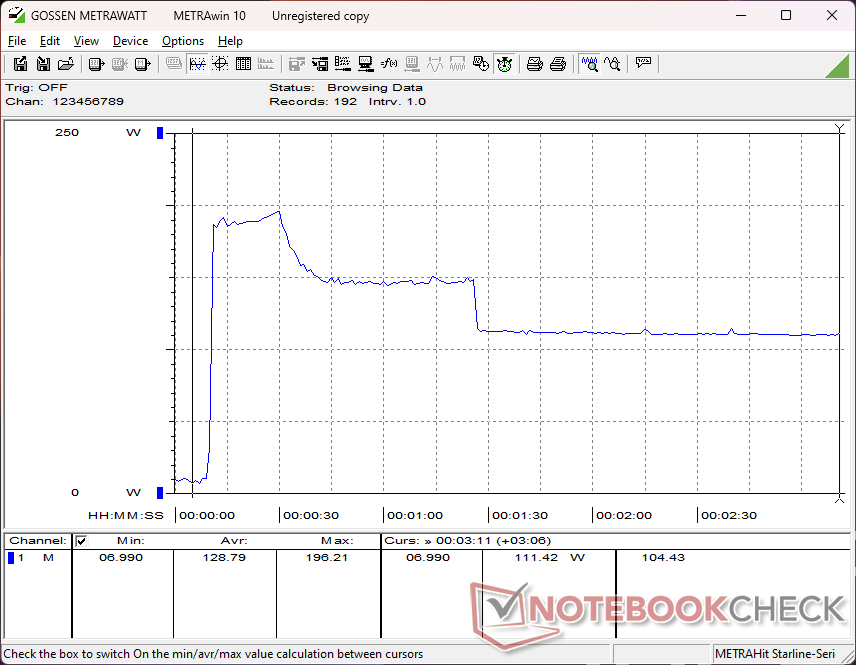Open the View menu
The height and width of the screenshot is (665, 856).
[x=86, y=41]
